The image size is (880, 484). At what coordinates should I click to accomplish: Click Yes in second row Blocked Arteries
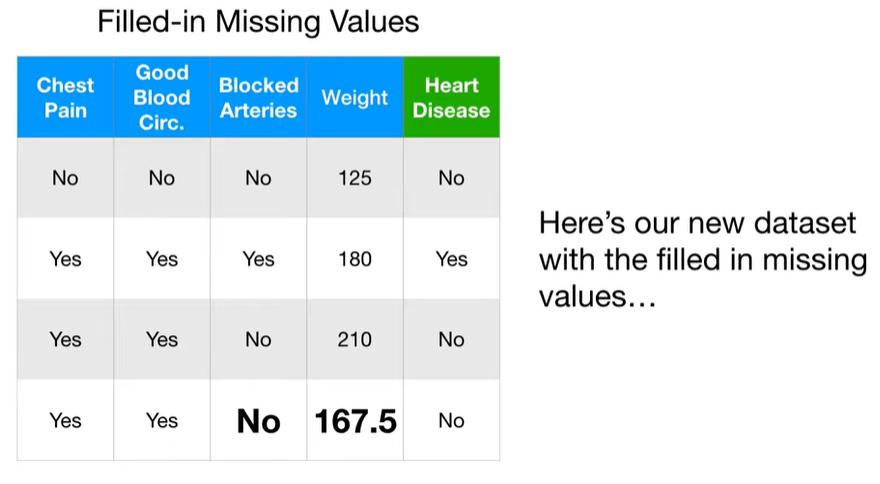click(x=259, y=259)
